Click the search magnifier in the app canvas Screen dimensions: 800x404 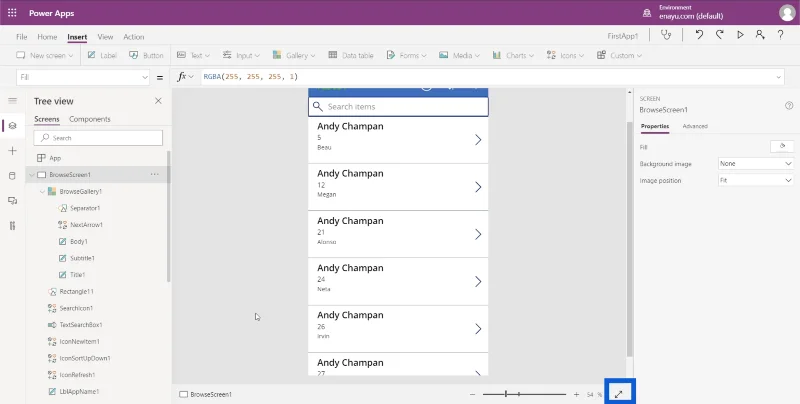(317, 106)
